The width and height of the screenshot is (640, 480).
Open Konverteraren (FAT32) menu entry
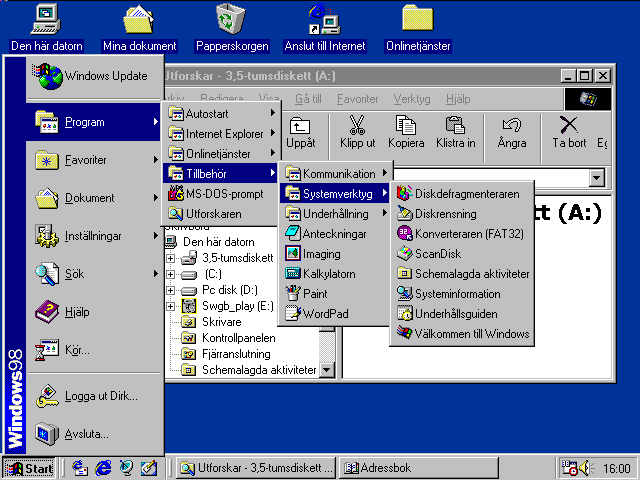(462, 233)
